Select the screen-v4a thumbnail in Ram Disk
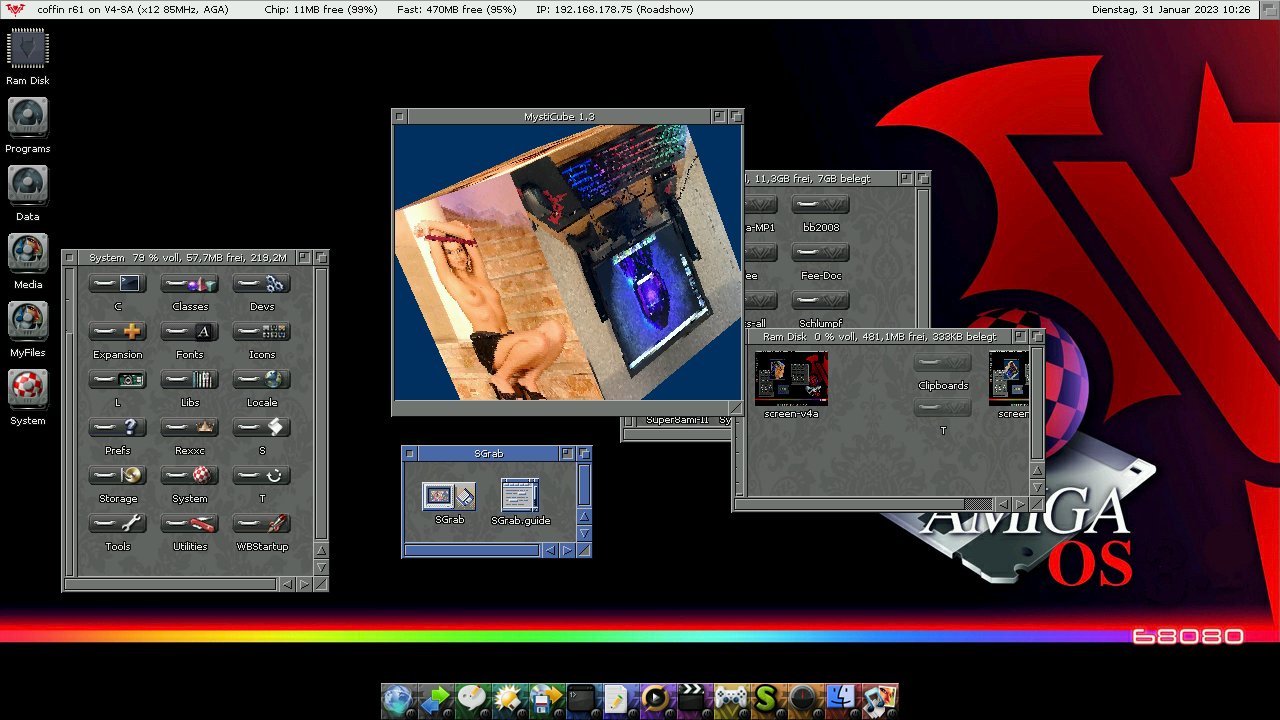Viewport: 1280px width, 720px height. 791,378
